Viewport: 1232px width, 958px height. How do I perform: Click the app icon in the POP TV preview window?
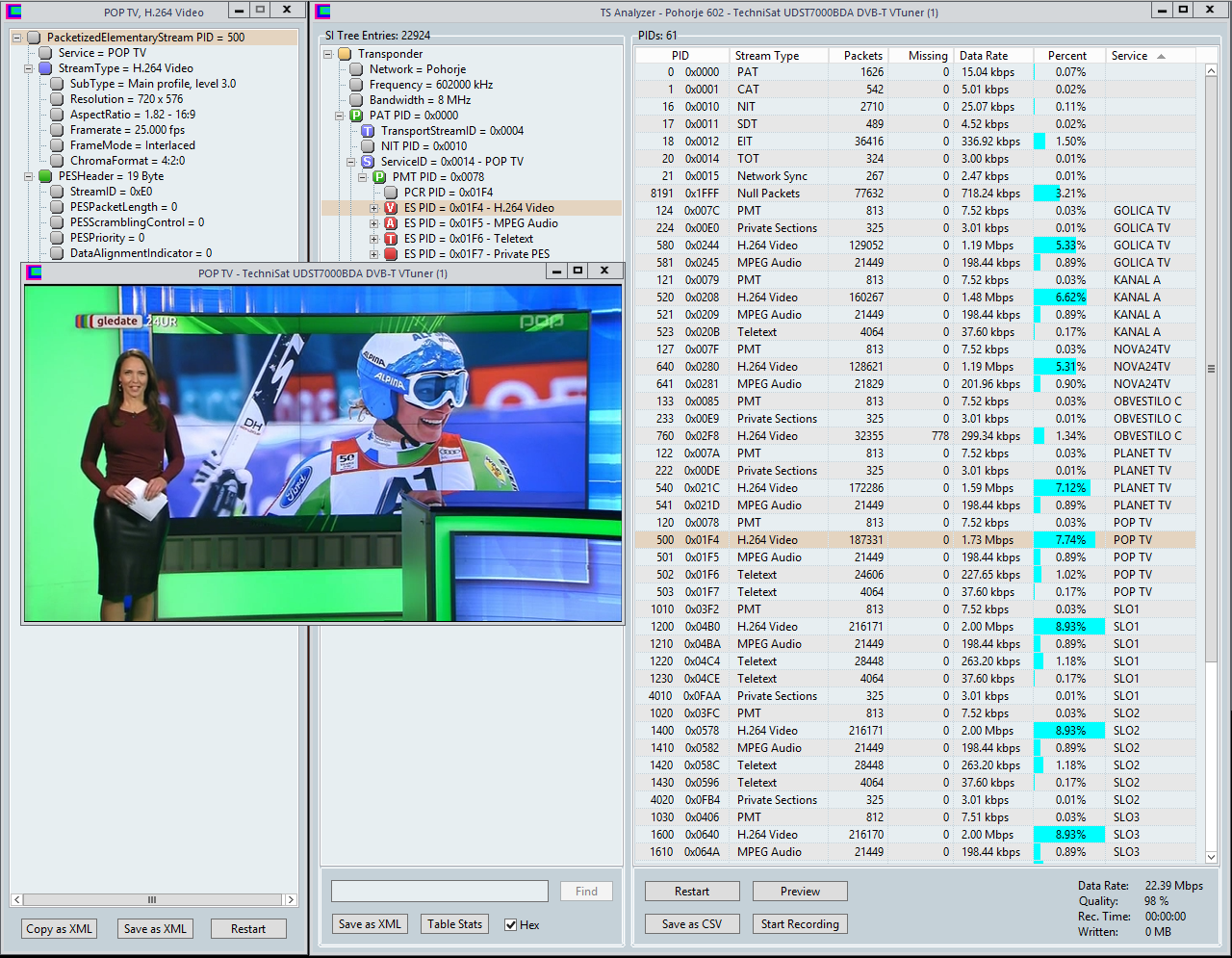[35, 272]
